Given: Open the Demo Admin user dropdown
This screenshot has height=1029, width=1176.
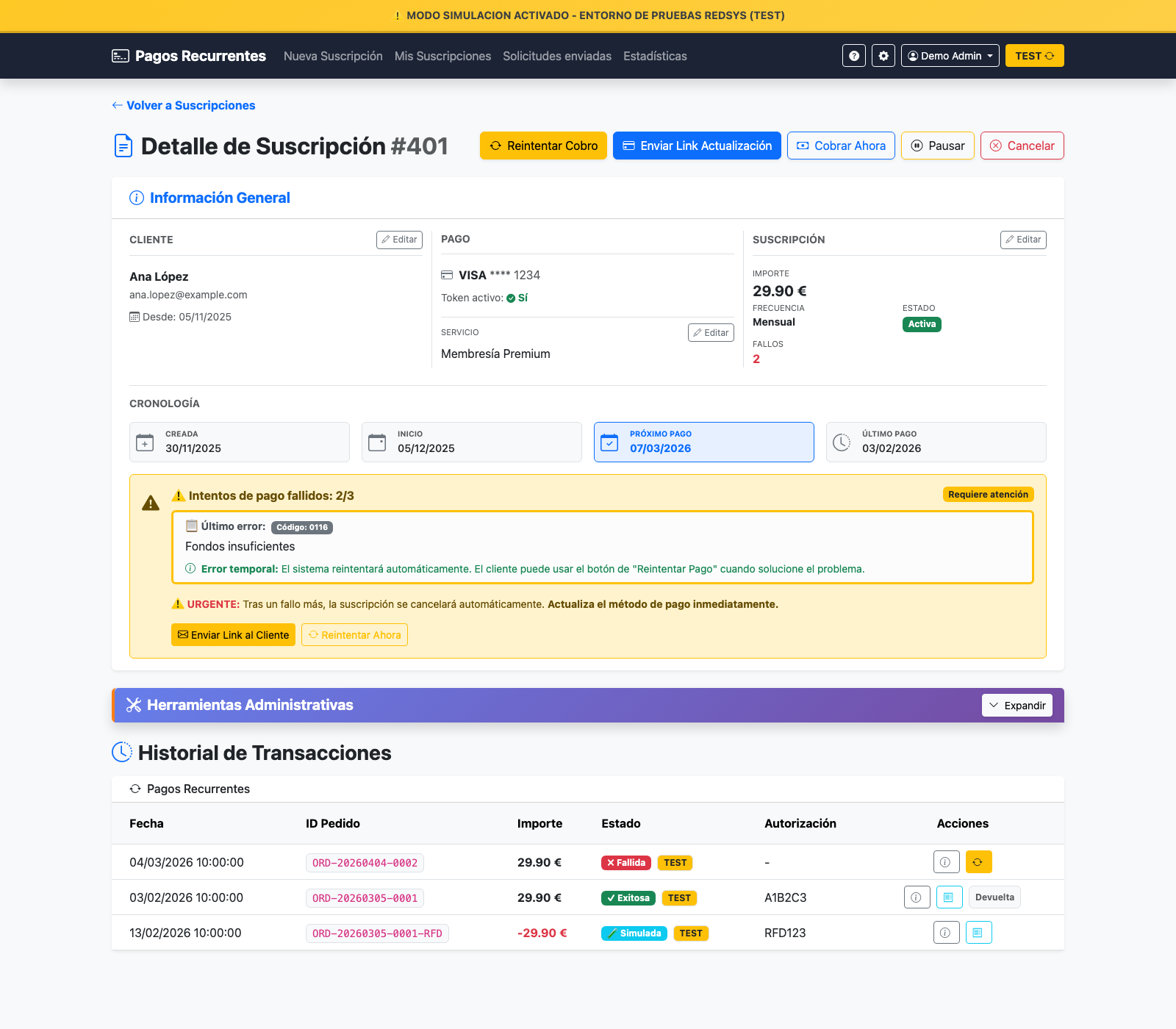Looking at the screenshot, I should (x=950, y=56).
